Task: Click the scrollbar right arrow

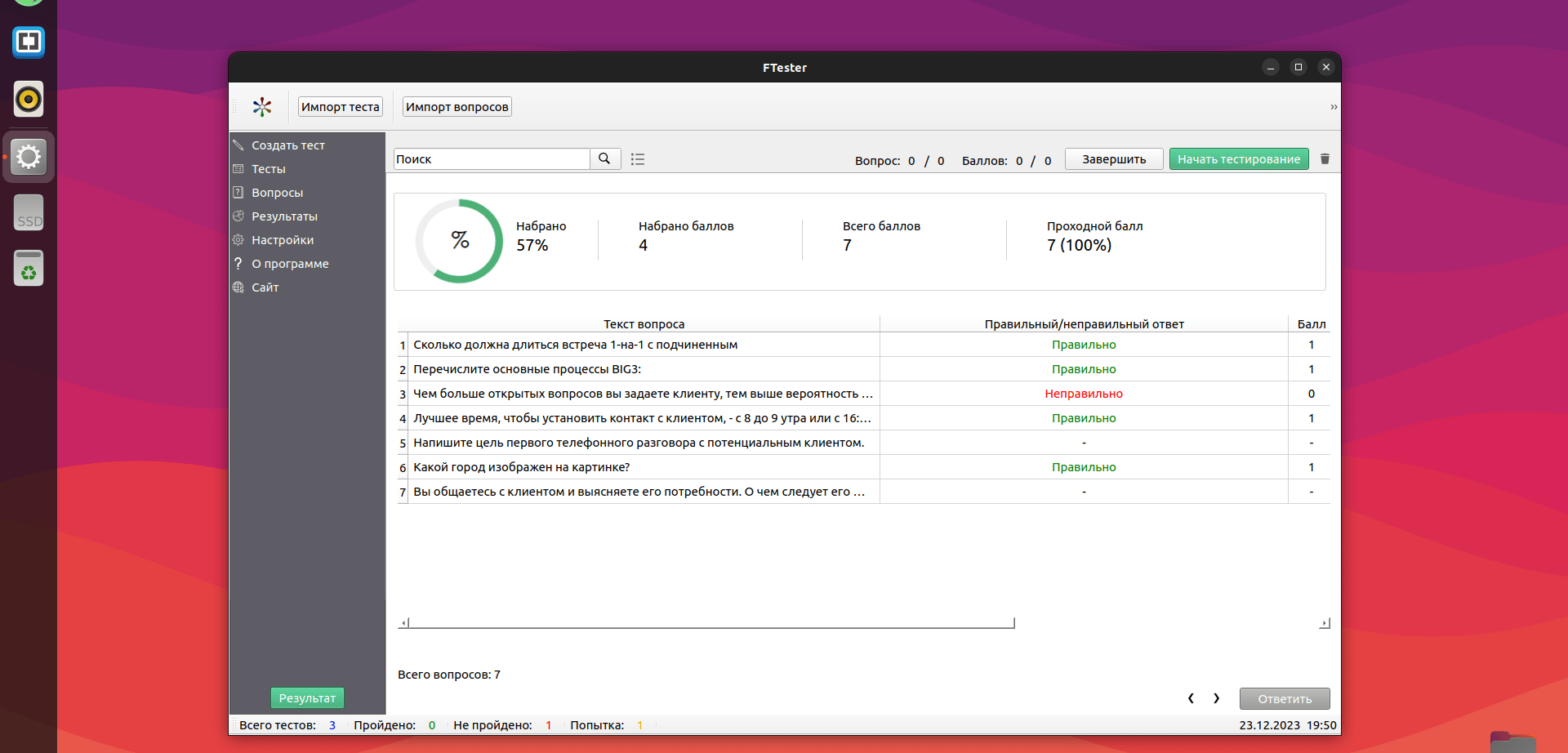Action: pos(1325,623)
